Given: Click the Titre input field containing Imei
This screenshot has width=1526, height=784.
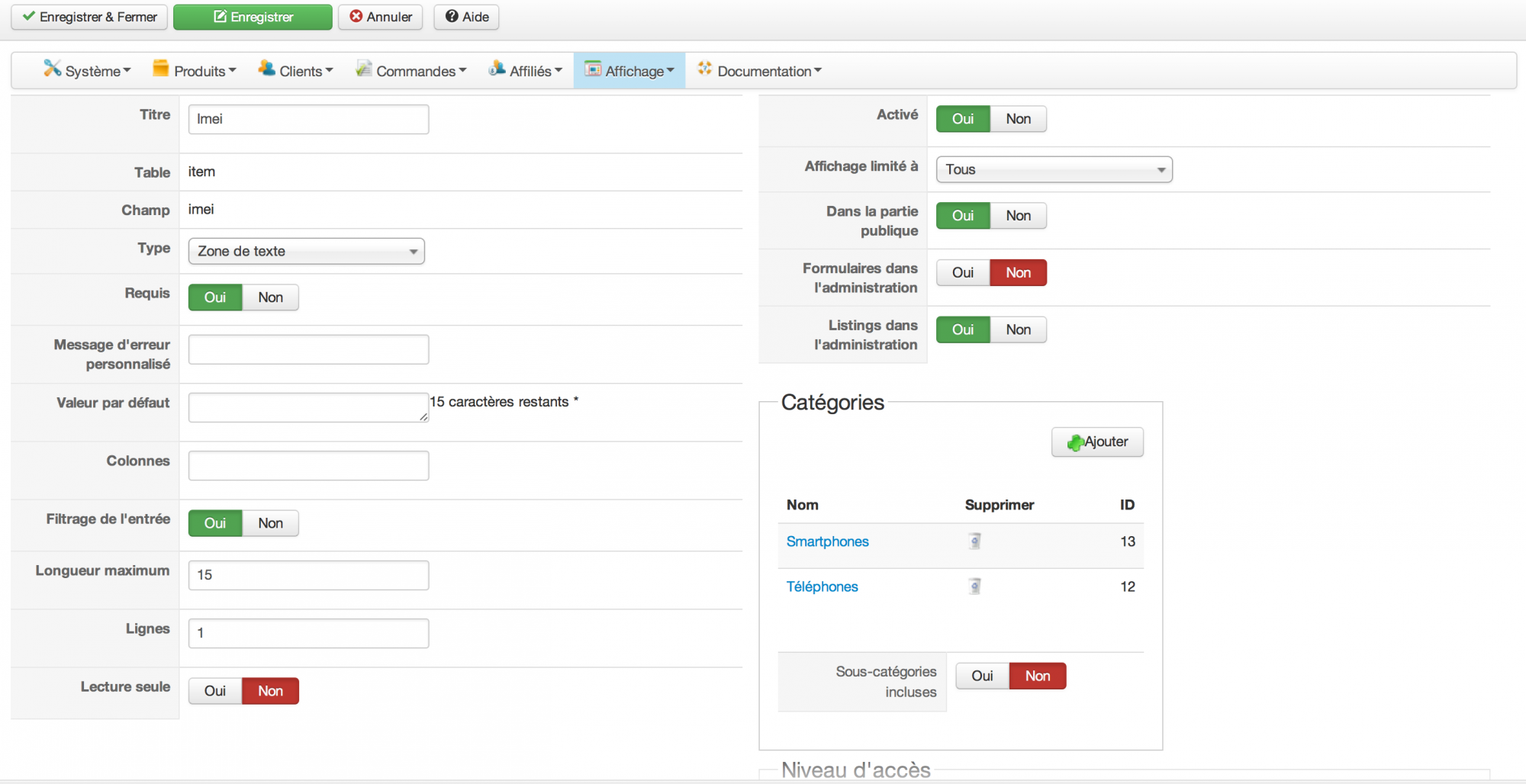Looking at the screenshot, I should (x=308, y=119).
